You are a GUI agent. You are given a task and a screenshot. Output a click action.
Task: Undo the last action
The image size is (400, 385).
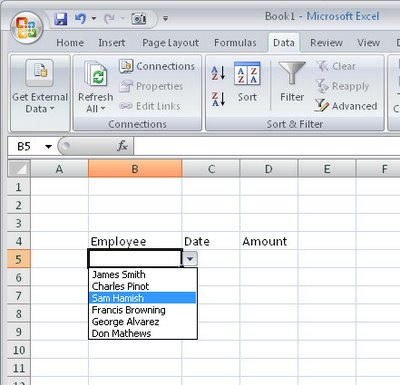point(80,19)
